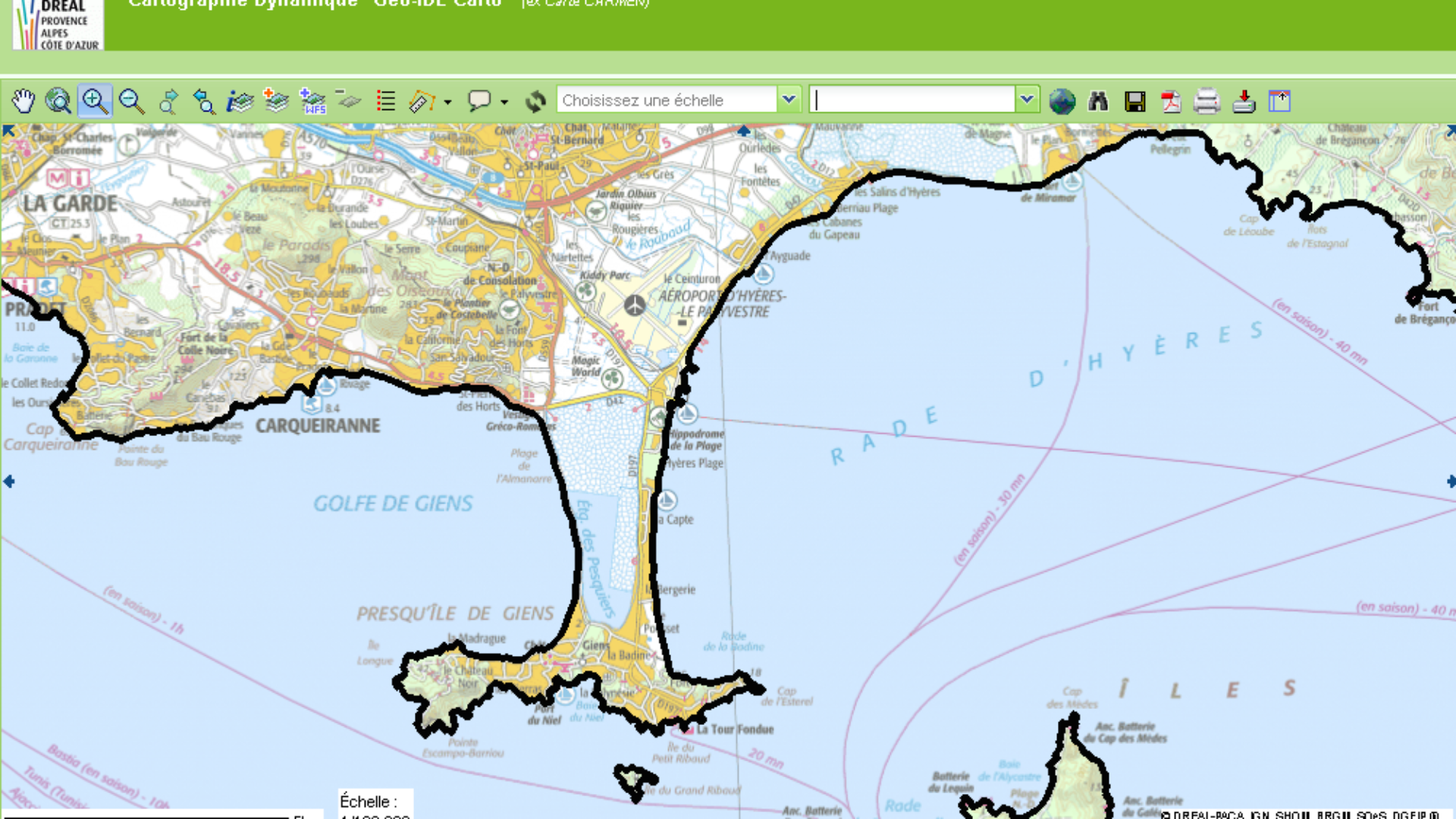The image size is (1456, 819).
Task: Print the map
Action: pos(1207,101)
